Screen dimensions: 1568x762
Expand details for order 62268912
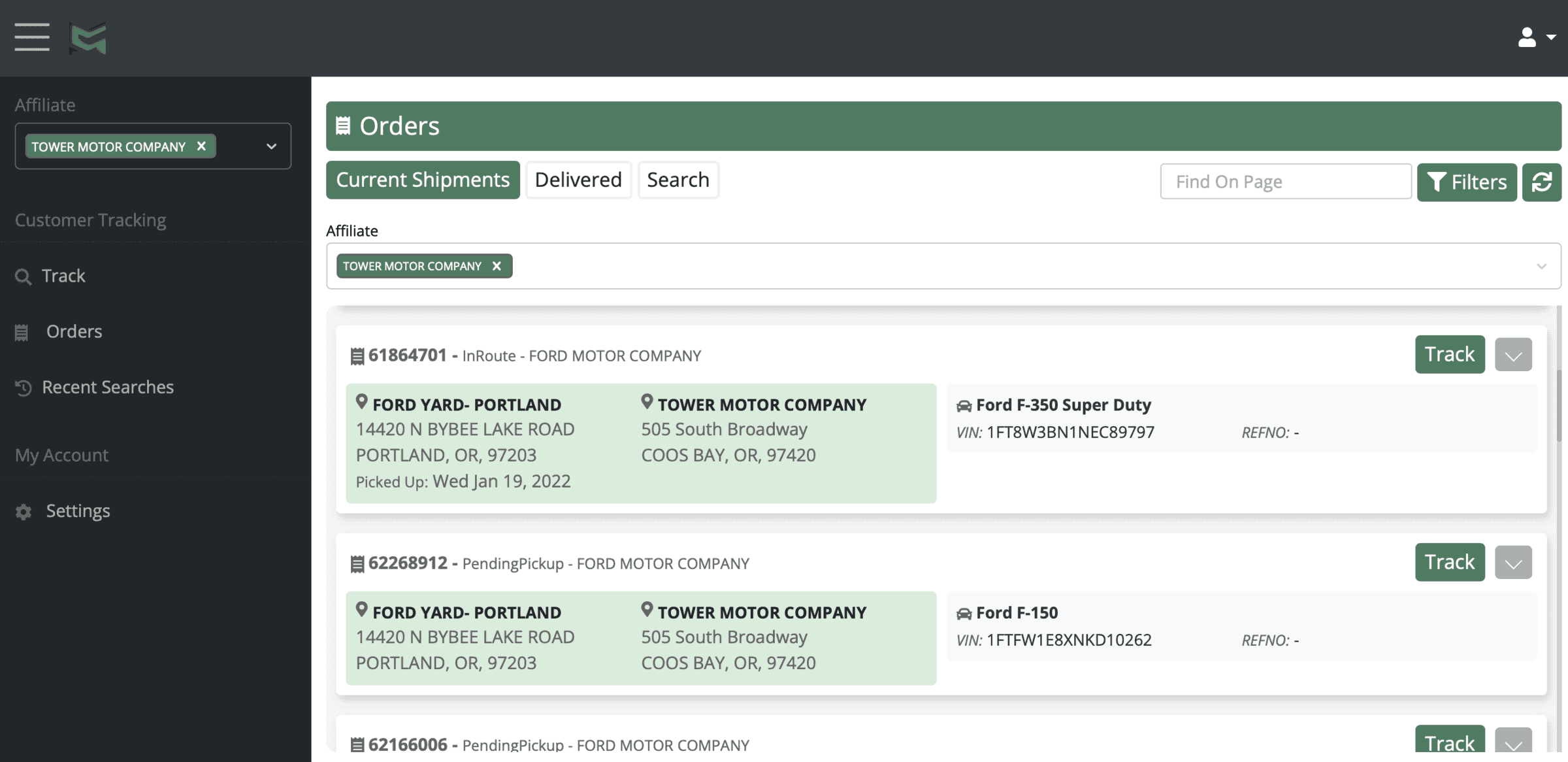(1513, 563)
